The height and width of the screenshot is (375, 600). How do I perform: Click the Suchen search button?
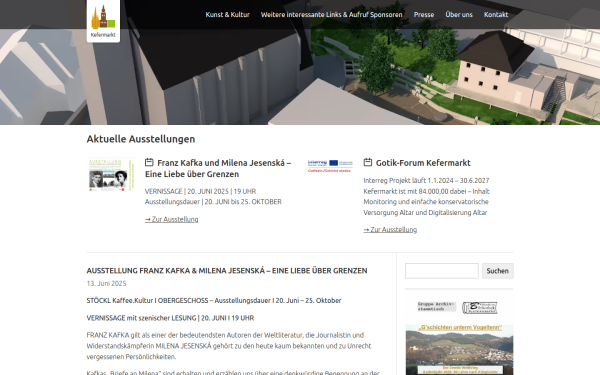click(497, 271)
